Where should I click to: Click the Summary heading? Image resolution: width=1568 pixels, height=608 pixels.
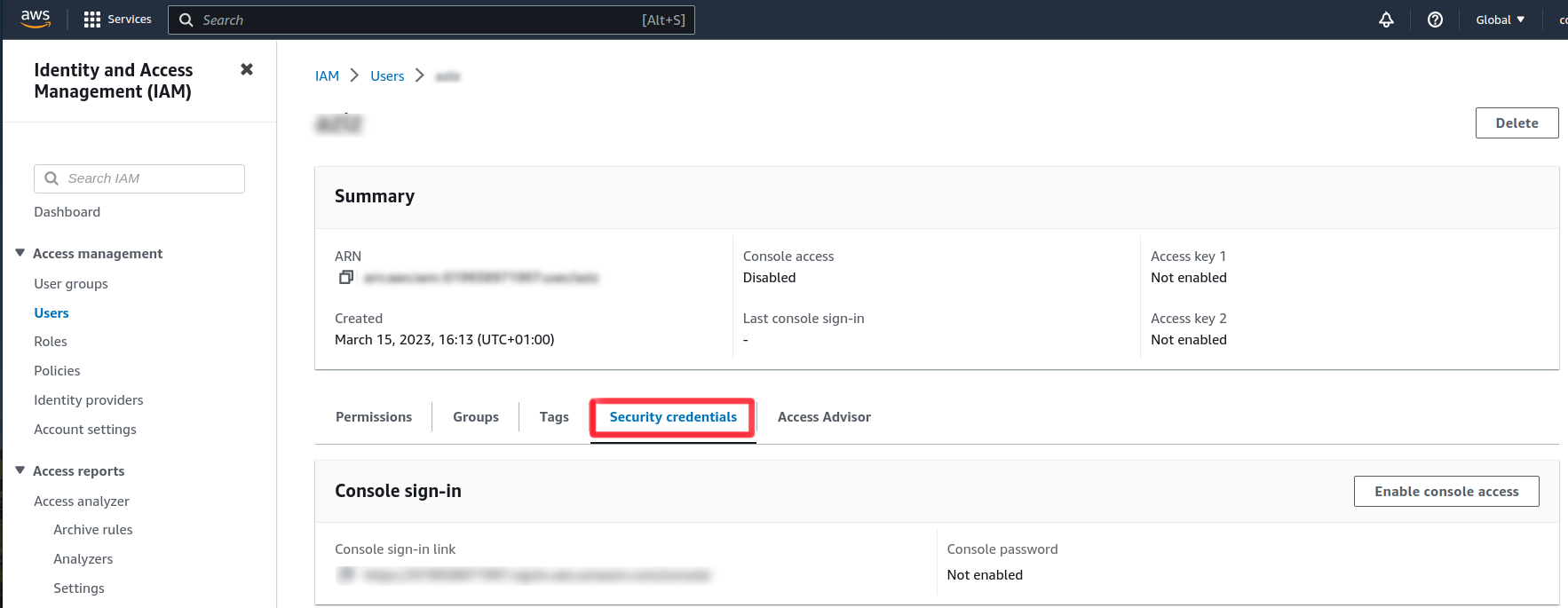[375, 196]
